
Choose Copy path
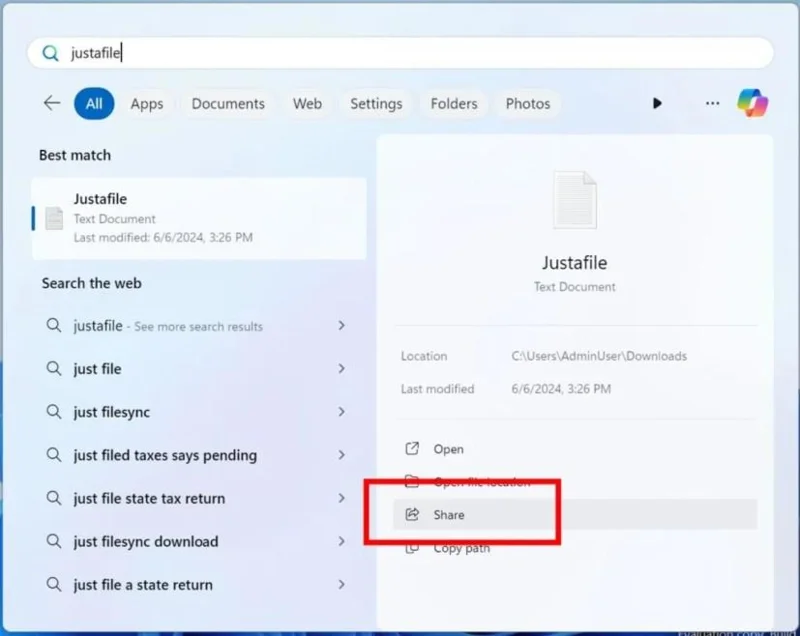click(575, 548)
